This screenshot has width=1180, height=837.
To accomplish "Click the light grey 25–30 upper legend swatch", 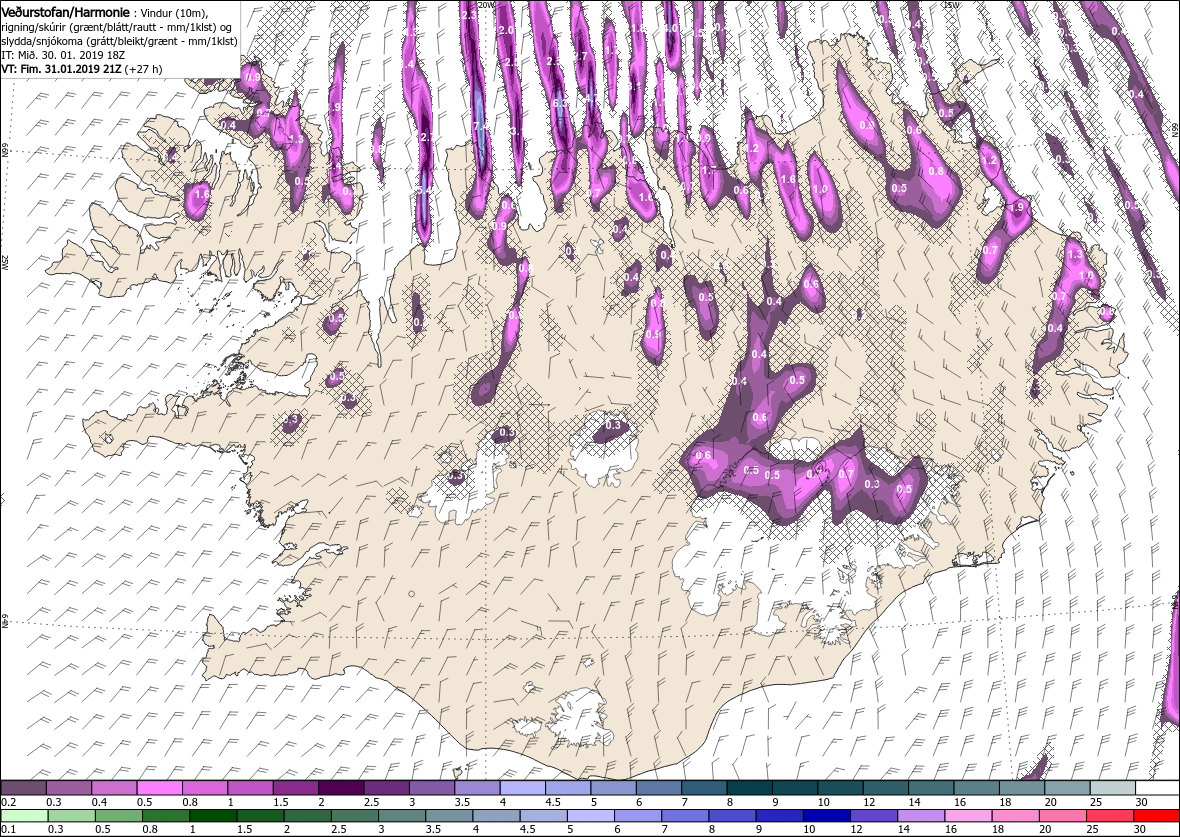I will tap(1112, 788).
